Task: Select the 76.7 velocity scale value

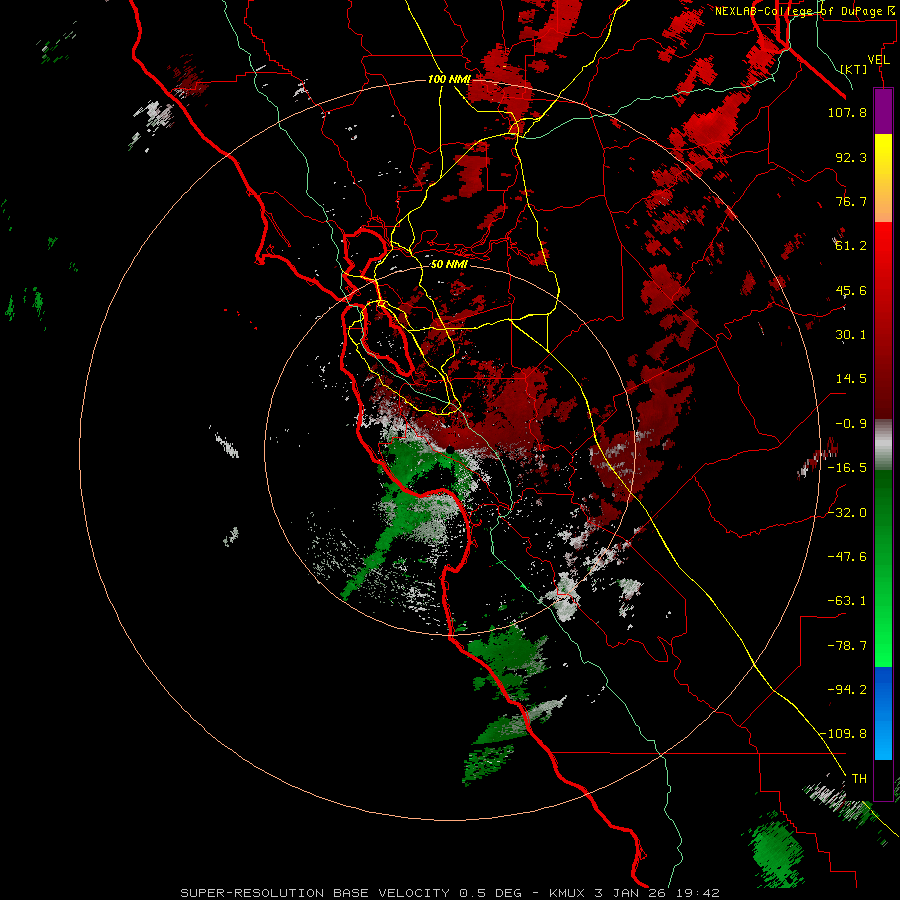Action: pos(851,201)
